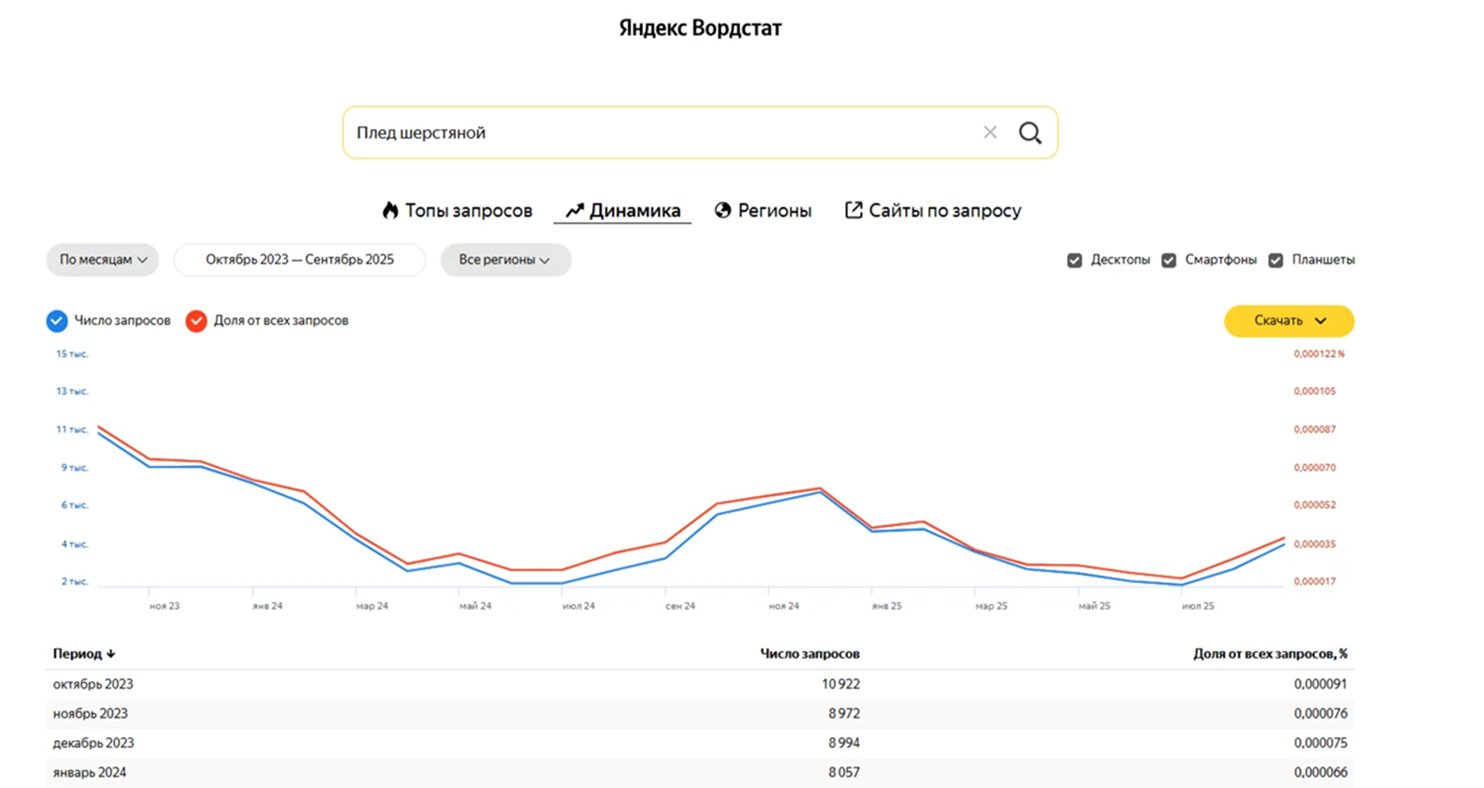The image size is (1484, 788).
Task: Toggle the Планшеты checkbox
Action: click(x=1276, y=260)
